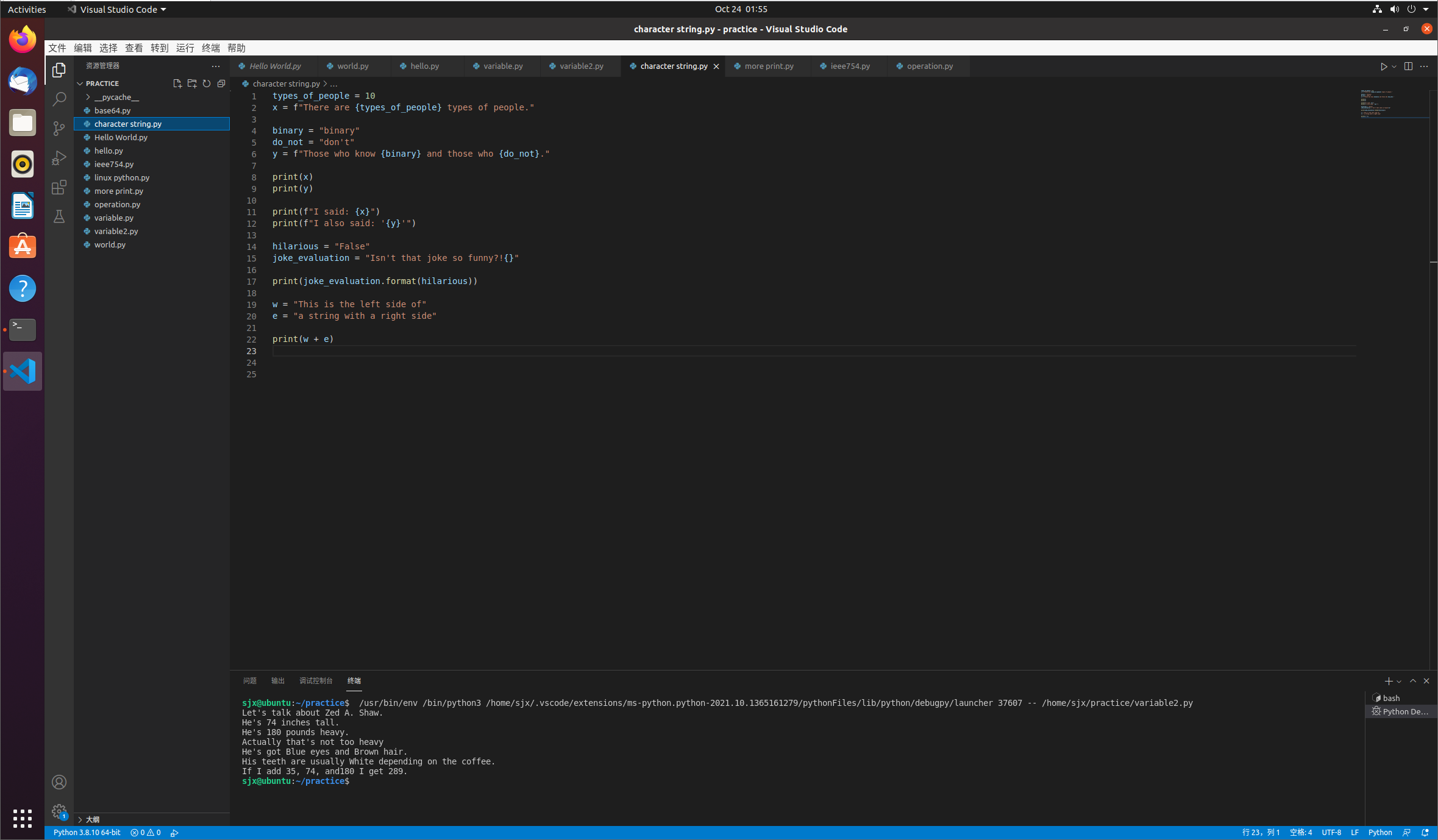The height and width of the screenshot is (840, 1438).
Task: Open the Search view in activity bar
Action: tap(59, 99)
